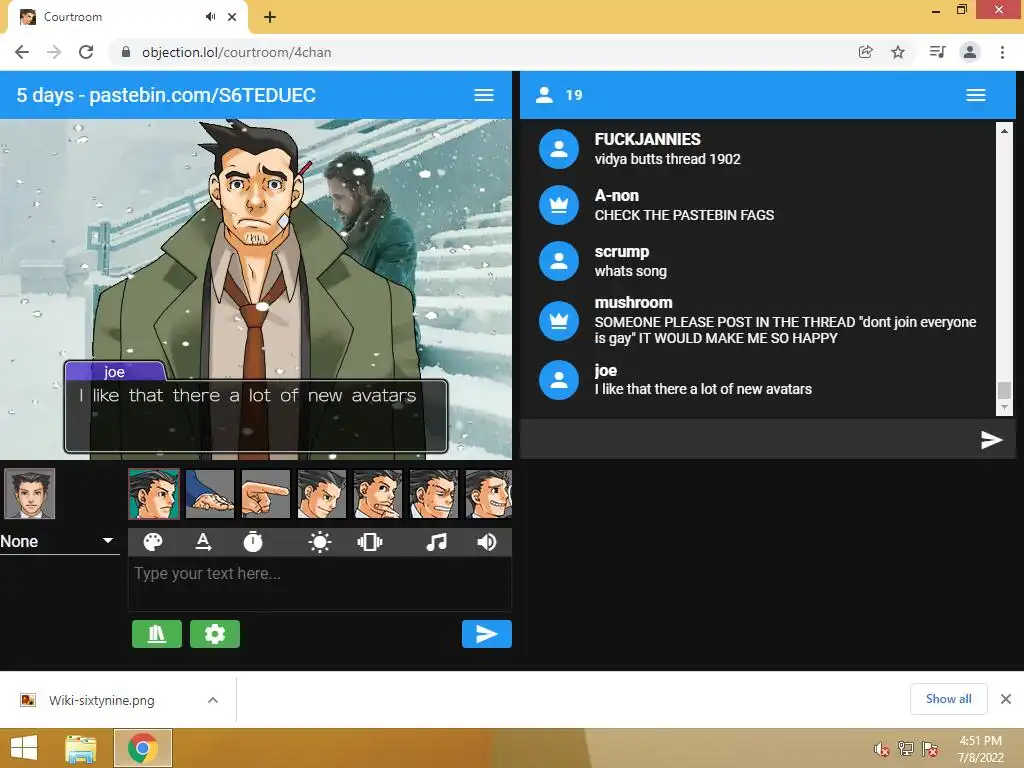View site info lock icon

(126, 52)
